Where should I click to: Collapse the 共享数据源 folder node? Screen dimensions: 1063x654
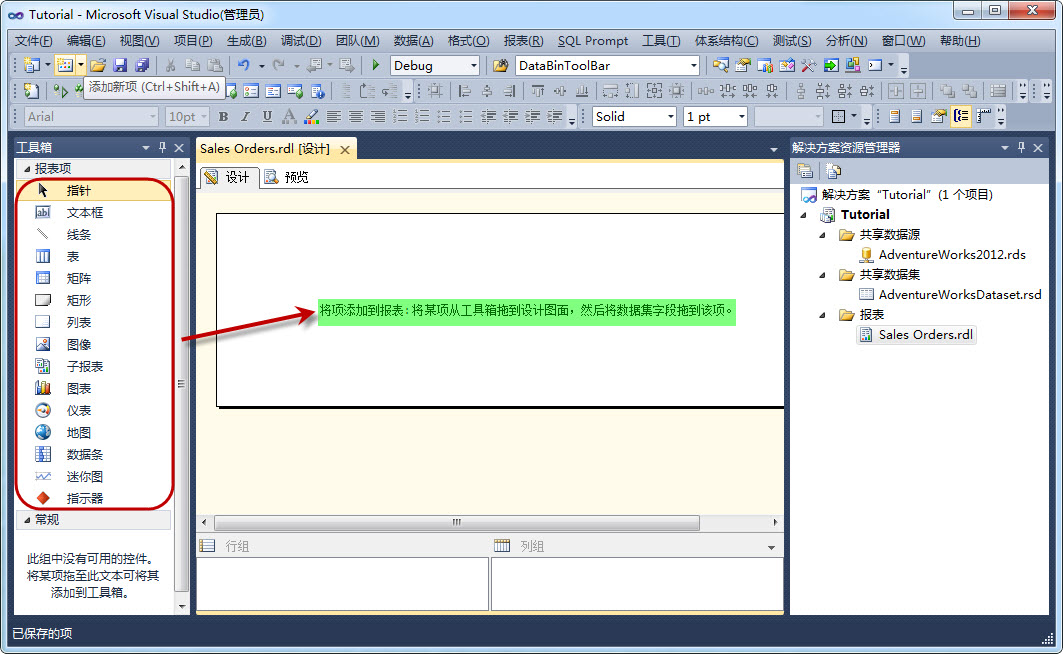822,235
